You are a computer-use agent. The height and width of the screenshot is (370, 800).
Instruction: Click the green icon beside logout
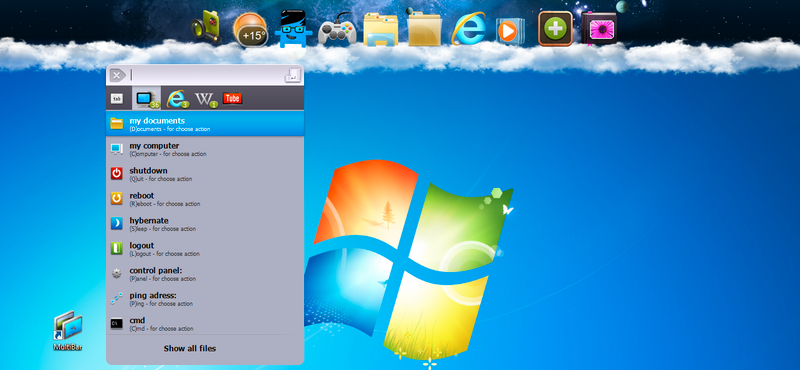[117, 249]
